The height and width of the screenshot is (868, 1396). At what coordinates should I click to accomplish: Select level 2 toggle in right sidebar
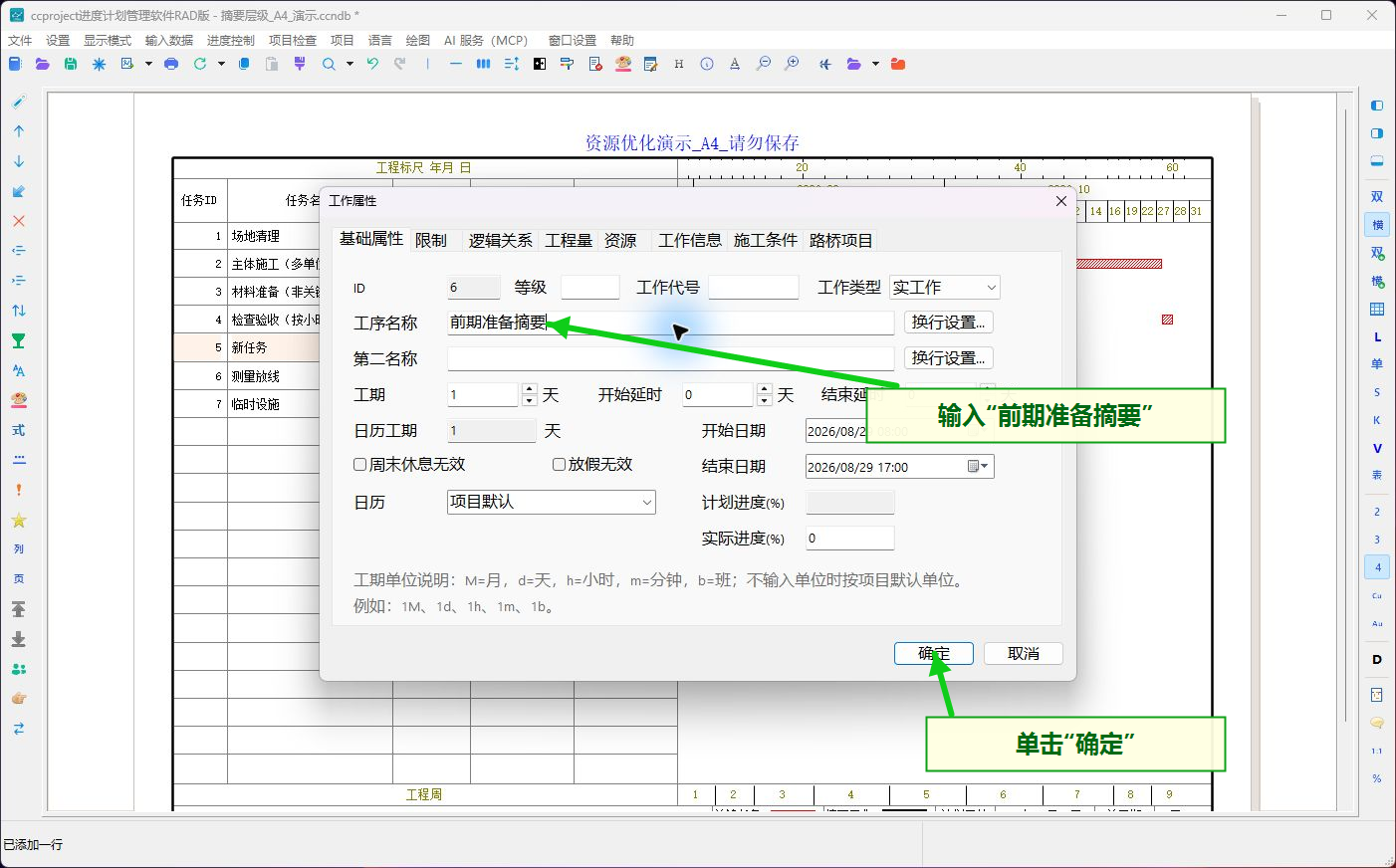point(1377,512)
